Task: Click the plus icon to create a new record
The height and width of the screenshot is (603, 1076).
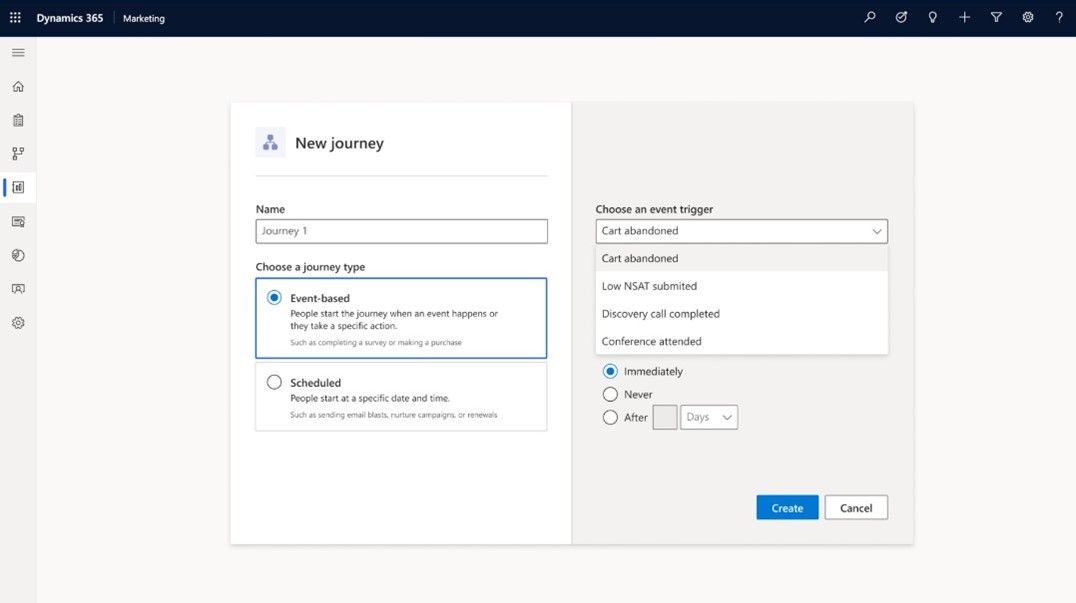Action: click(964, 17)
